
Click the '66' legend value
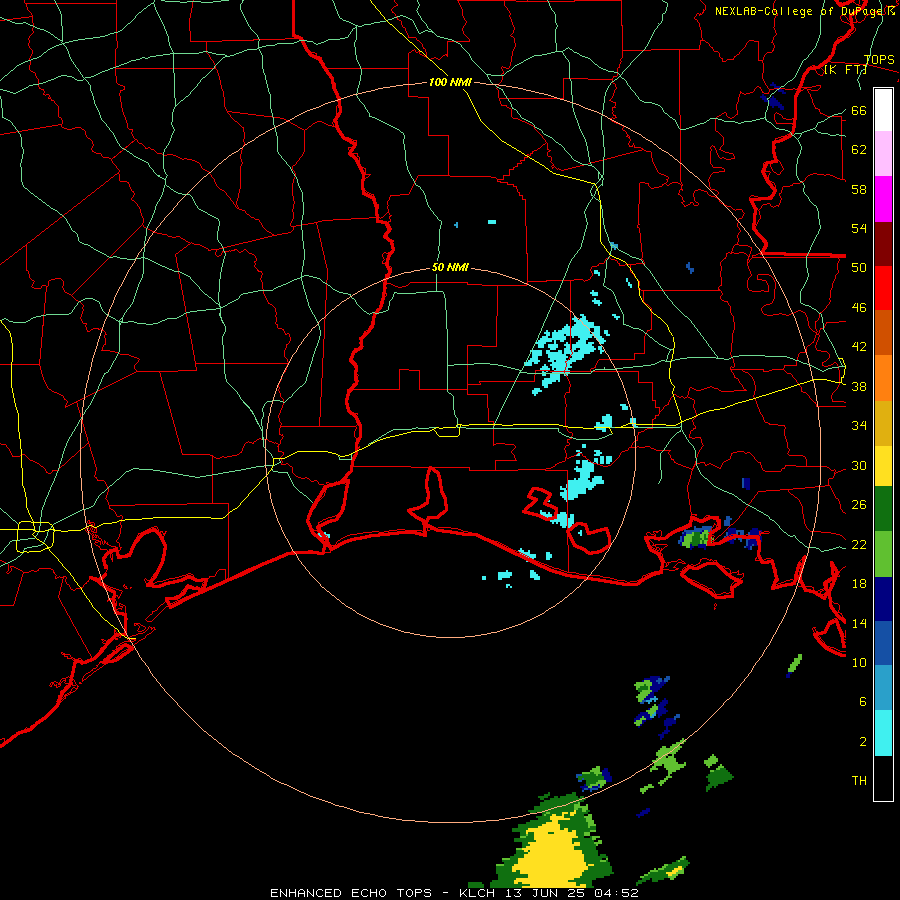[859, 110]
